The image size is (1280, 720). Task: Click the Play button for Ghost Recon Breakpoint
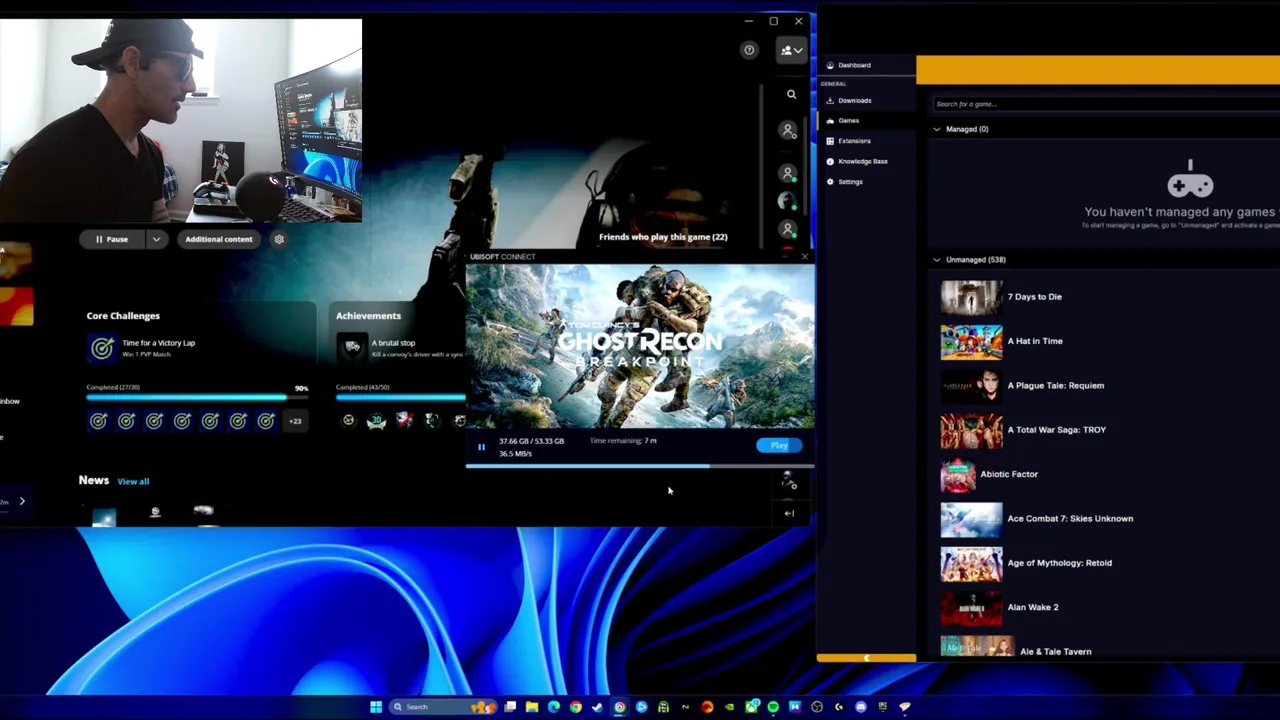(779, 445)
